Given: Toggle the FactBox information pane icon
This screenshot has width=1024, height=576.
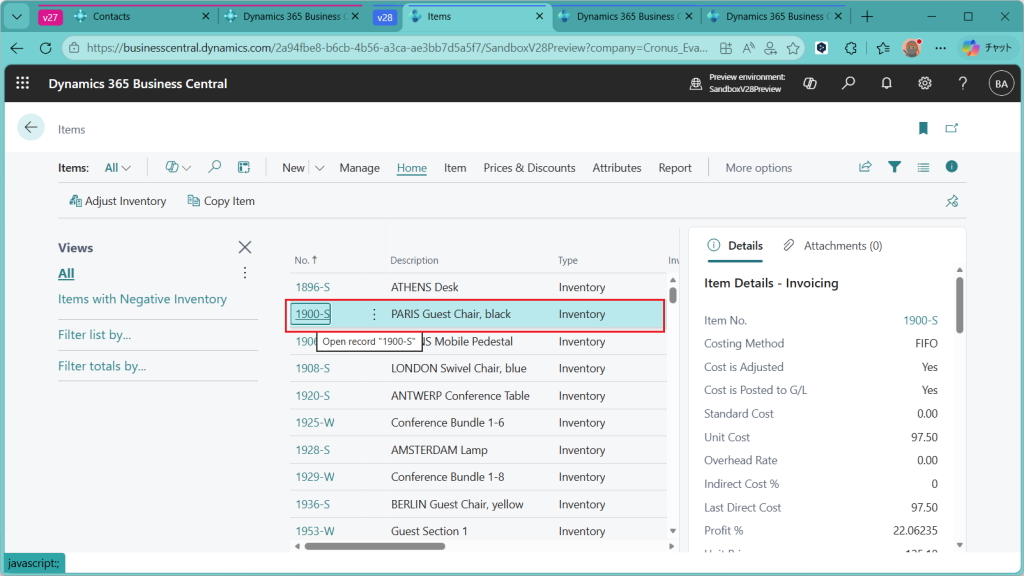Looking at the screenshot, I should [x=952, y=167].
